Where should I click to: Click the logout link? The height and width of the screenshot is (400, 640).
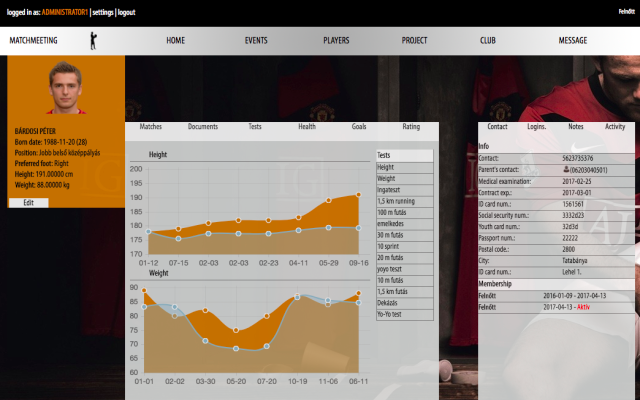tap(126, 12)
